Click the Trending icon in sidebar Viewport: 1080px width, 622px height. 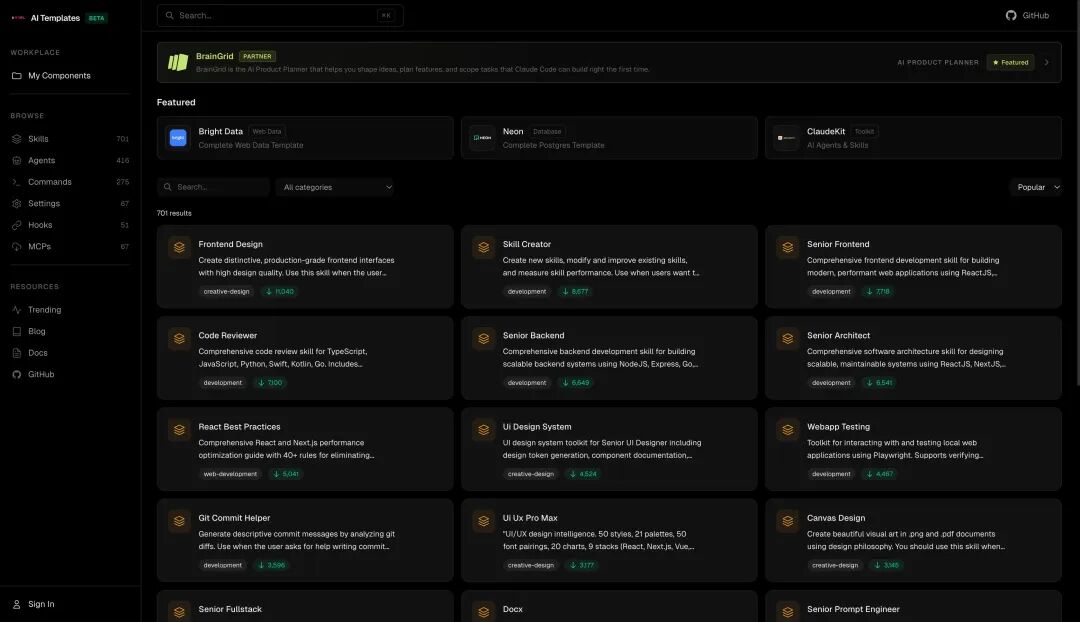coord(17,310)
